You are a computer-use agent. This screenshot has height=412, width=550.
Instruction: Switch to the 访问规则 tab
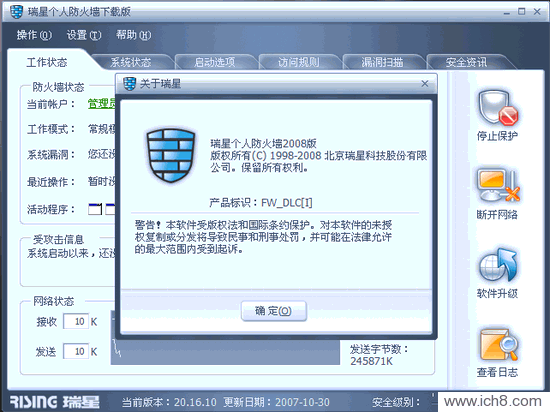tap(299, 62)
